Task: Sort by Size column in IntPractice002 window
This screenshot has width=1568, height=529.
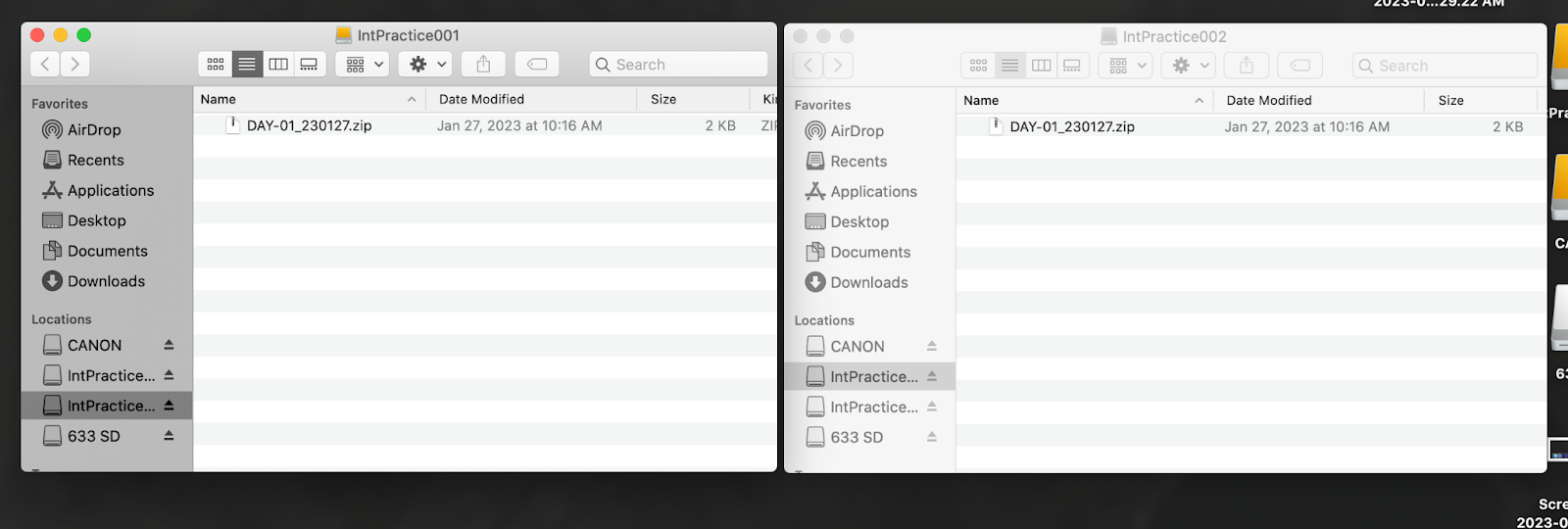Action: pos(1480,100)
